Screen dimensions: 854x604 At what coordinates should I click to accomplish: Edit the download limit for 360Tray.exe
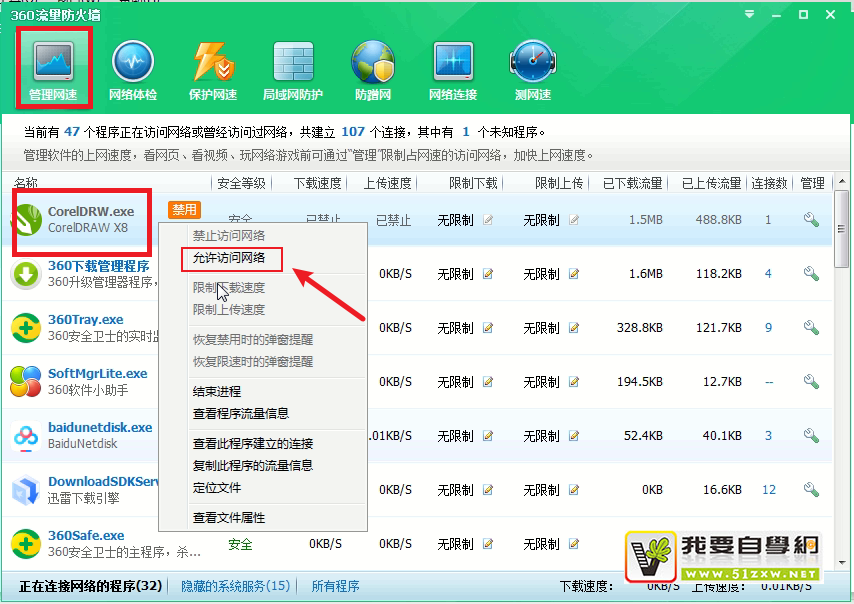click(488, 328)
